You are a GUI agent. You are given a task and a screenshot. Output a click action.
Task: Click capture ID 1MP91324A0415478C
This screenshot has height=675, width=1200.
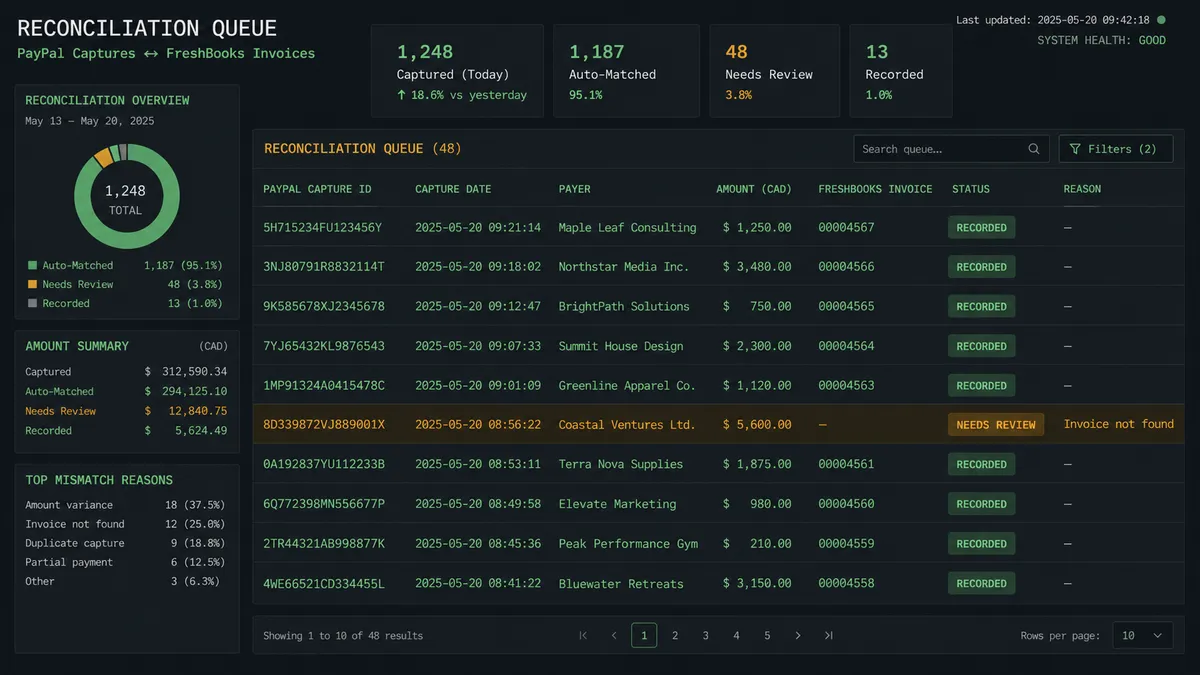[x=324, y=386]
